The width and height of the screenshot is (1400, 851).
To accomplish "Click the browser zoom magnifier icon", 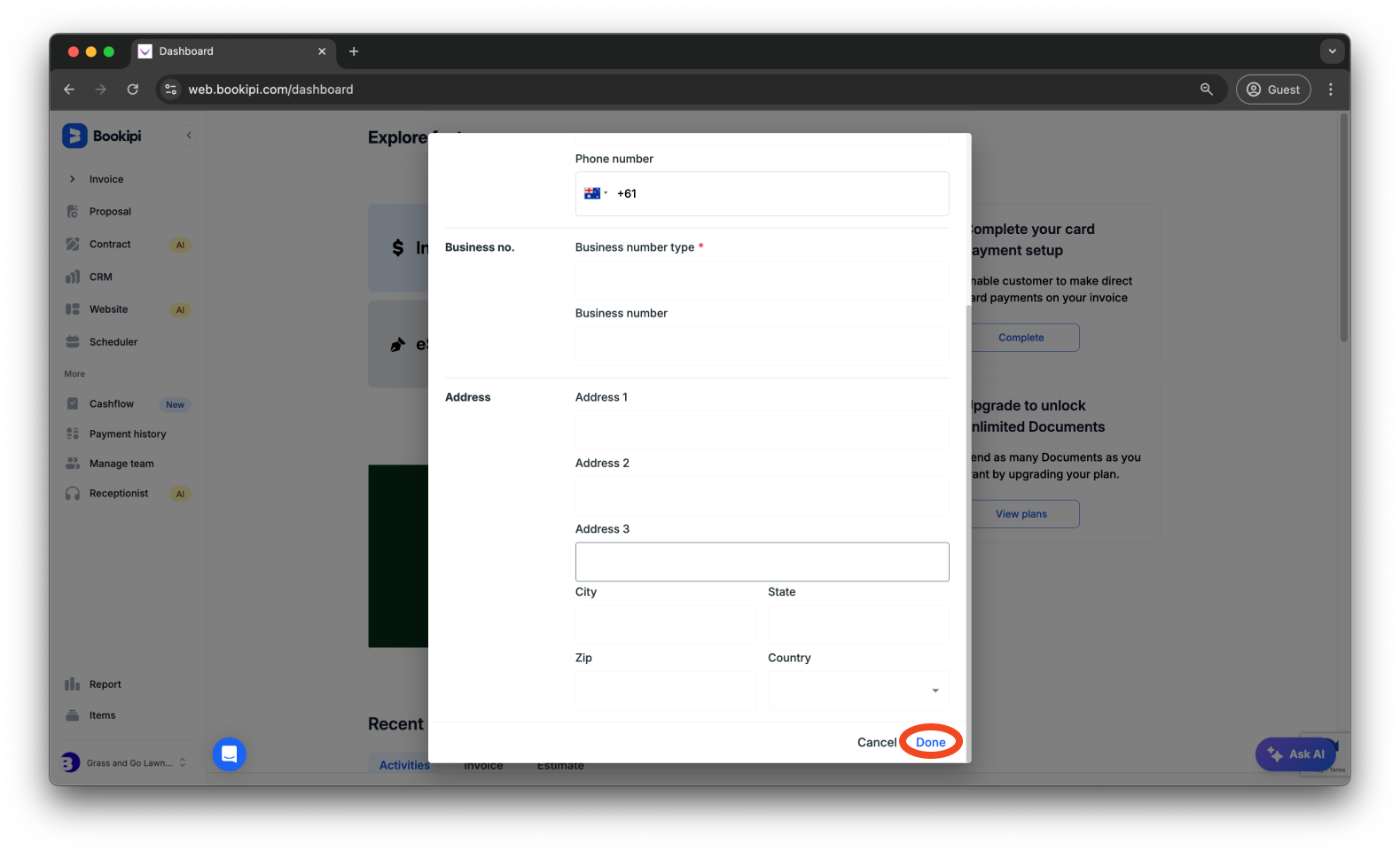I will click(x=1207, y=90).
